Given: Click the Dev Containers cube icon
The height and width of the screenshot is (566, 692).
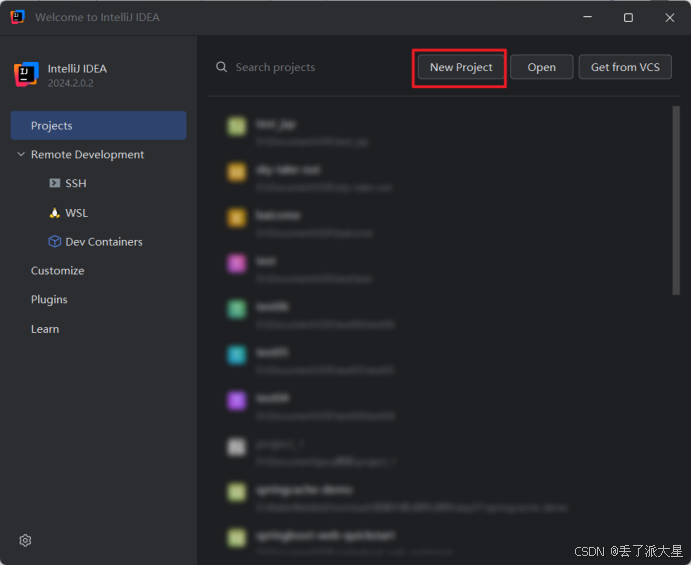Looking at the screenshot, I should point(55,241).
